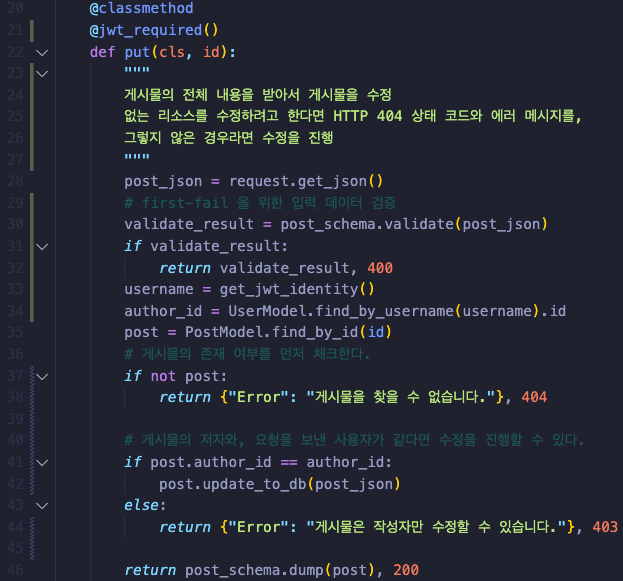Viewport: 623px width, 581px height.
Task: Place cursor on 'request.get_json' call
Action: point(298,181)
